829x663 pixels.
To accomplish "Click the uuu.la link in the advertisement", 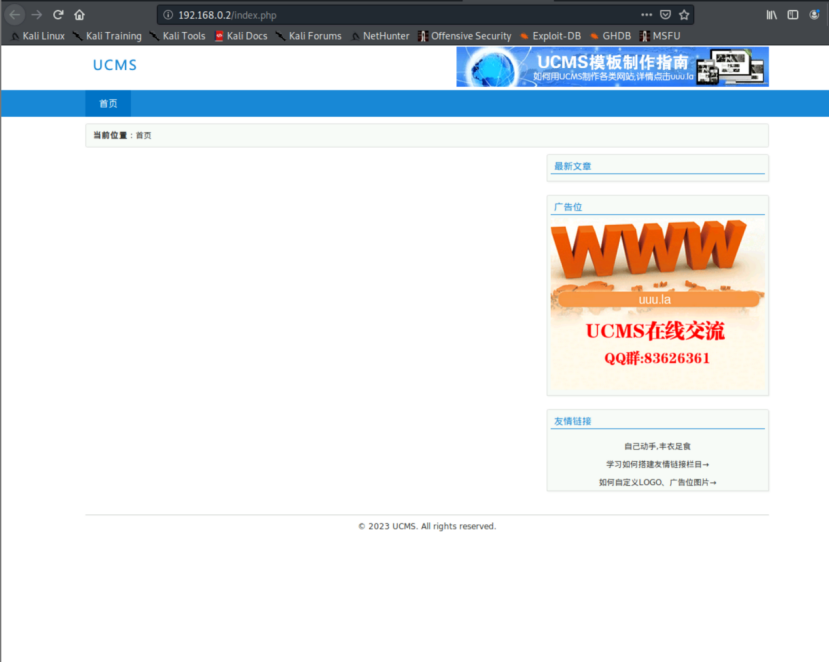I will pyautogui.click(x=655, y=299).
